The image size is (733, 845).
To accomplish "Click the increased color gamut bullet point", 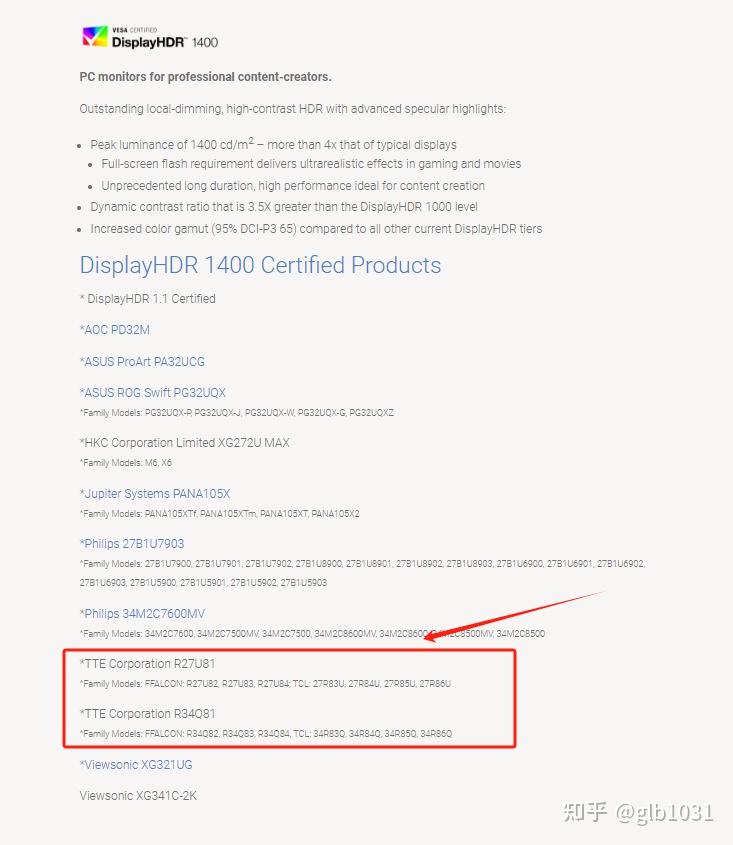I will [x=316, y=229].
